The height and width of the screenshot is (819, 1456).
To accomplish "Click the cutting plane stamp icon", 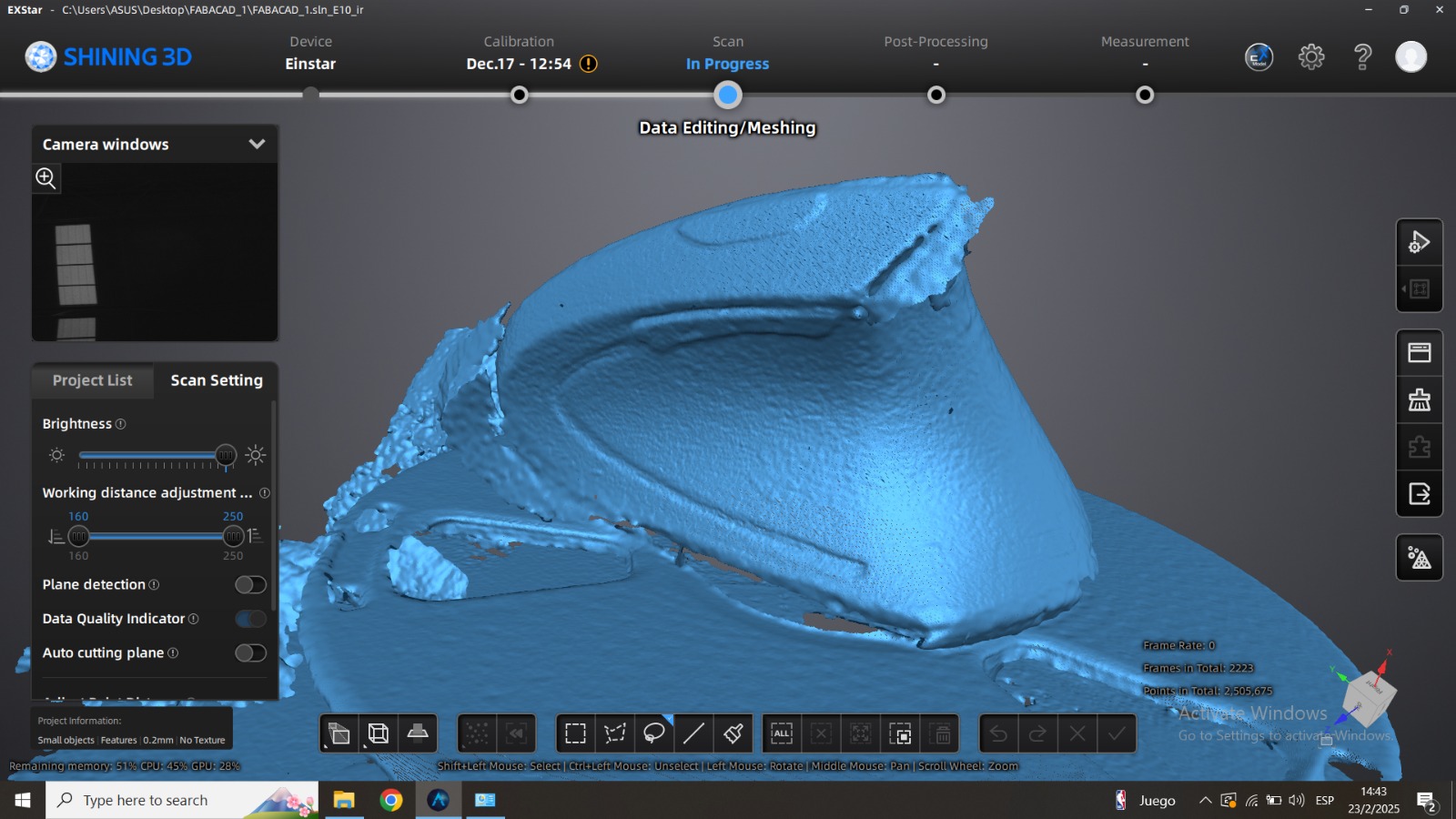I will [x=418, y=733].
